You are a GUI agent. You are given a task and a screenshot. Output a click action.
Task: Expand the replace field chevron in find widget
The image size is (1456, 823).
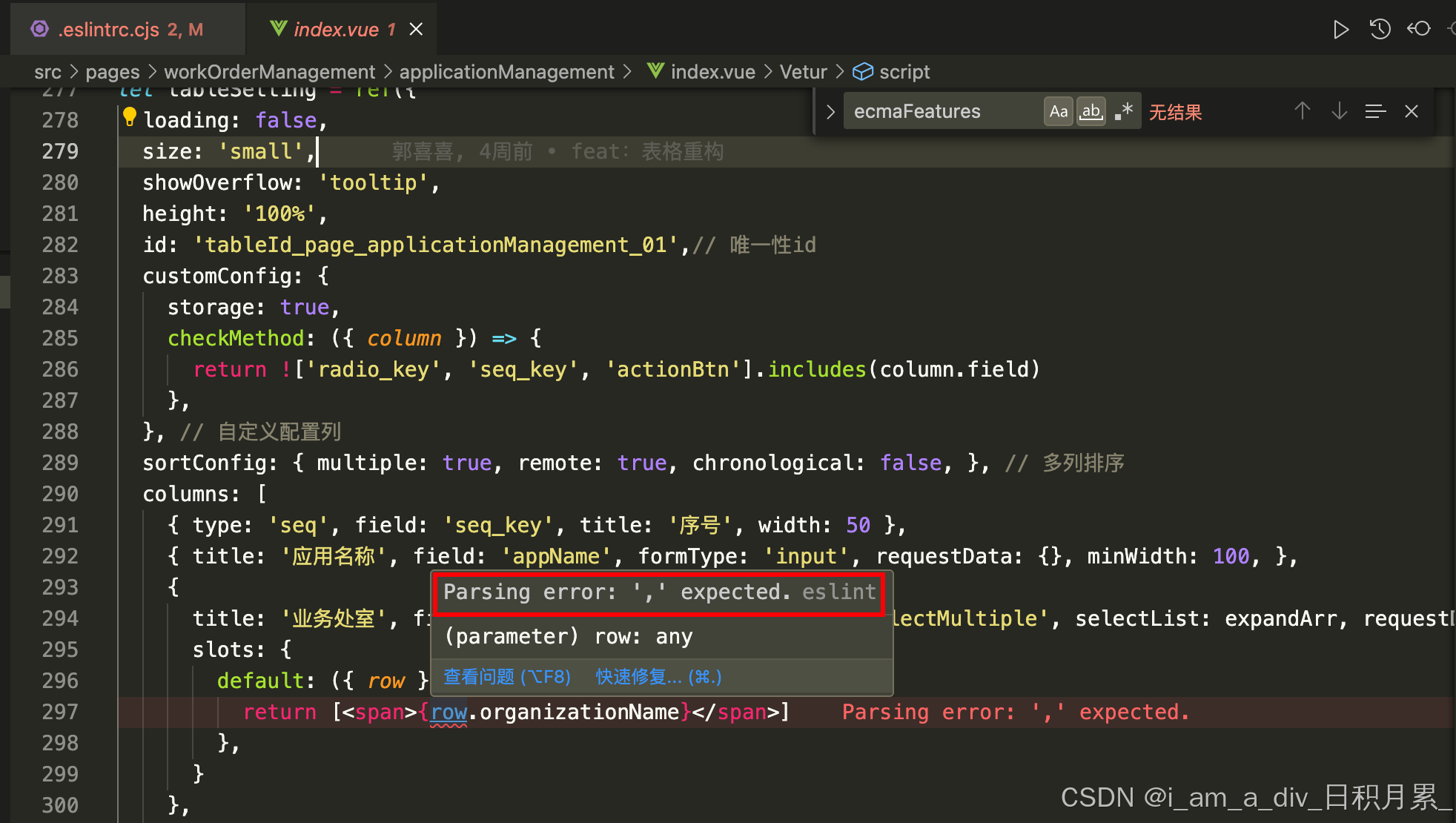coord(830,112)
